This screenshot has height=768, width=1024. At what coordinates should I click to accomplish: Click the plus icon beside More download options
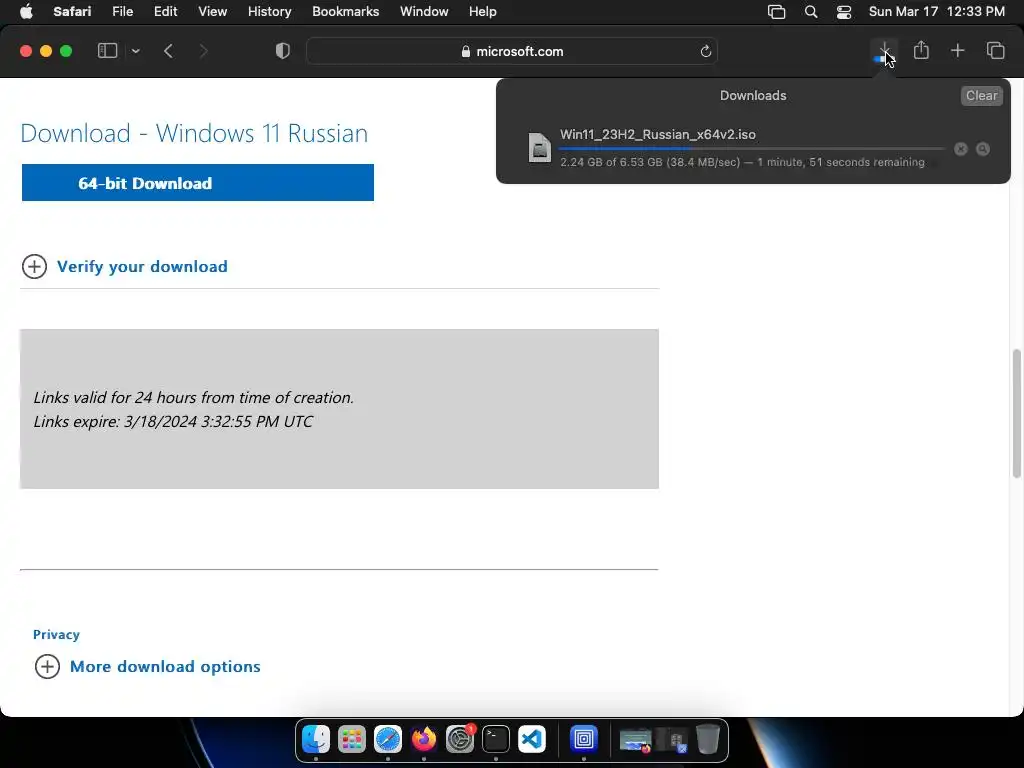pos(47,667)
